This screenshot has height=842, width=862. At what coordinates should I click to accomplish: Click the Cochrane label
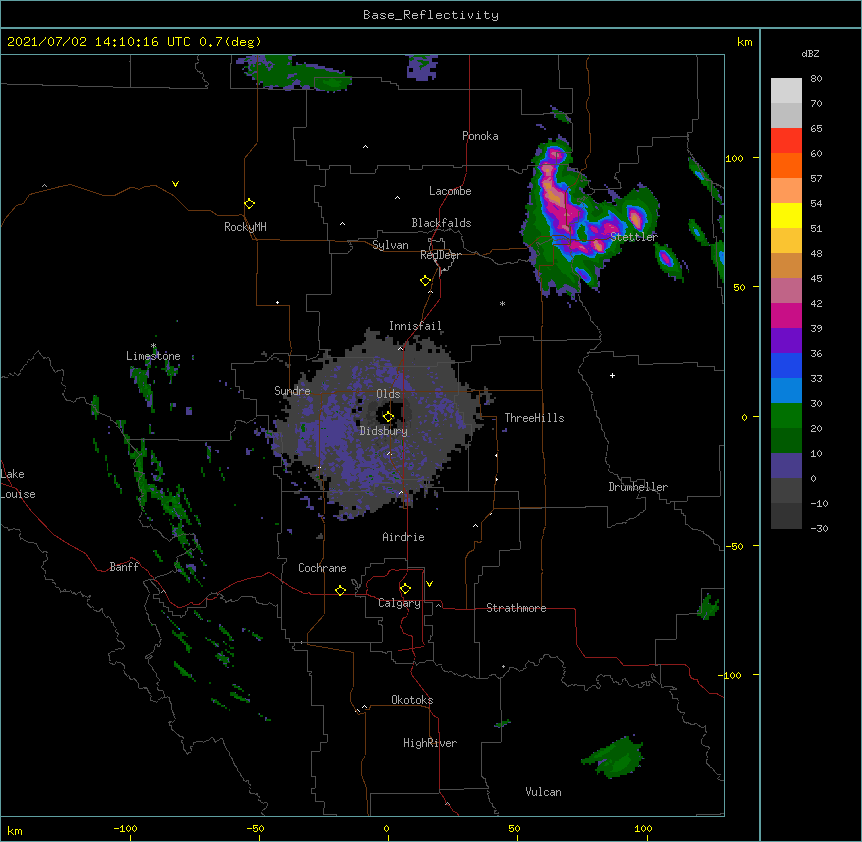click(x=322, y=568)
